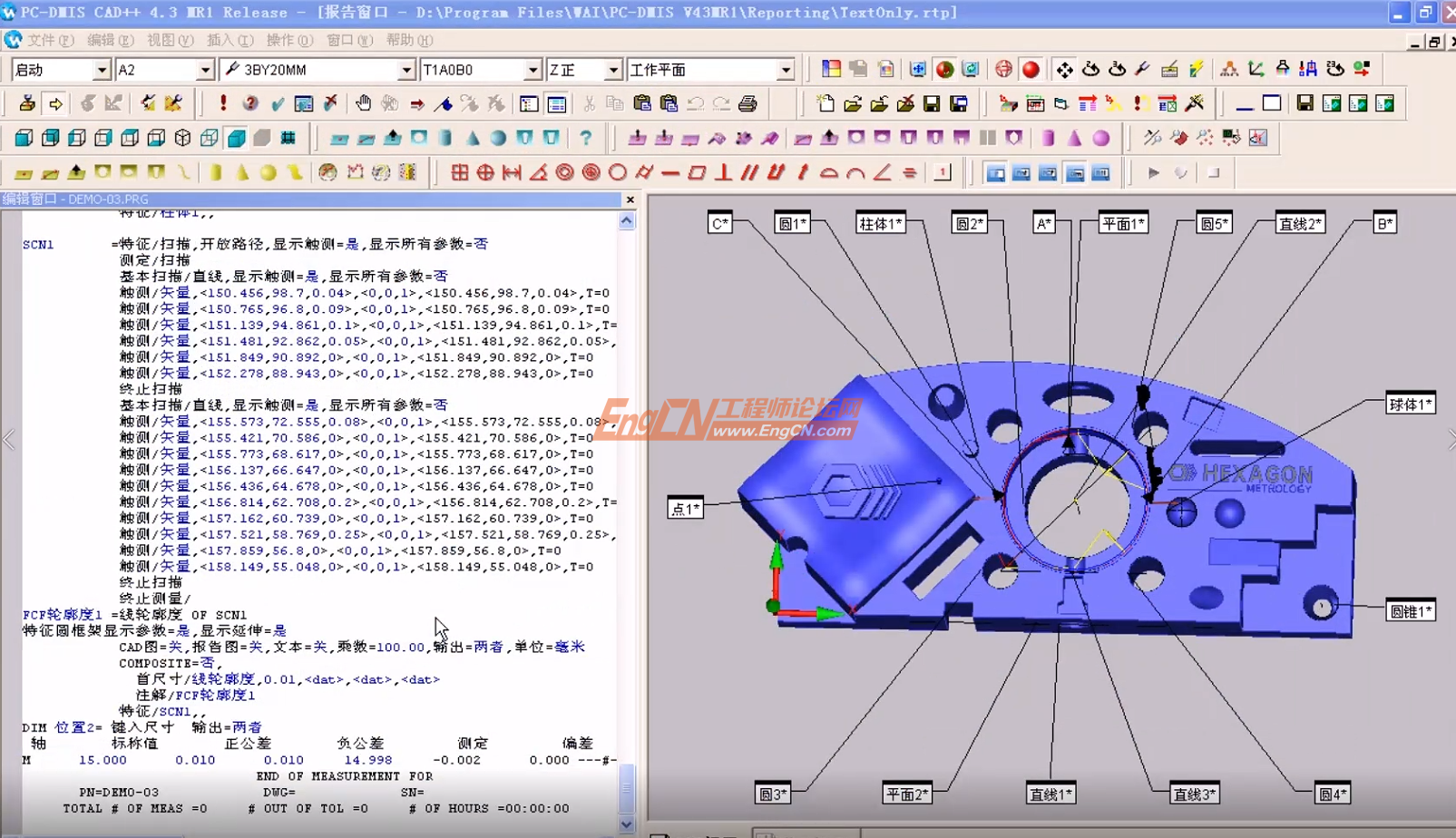Toggle the fourth label display icon
Image resolution: width=1456 pixels, height=838 pixels.
point(1075,172)
